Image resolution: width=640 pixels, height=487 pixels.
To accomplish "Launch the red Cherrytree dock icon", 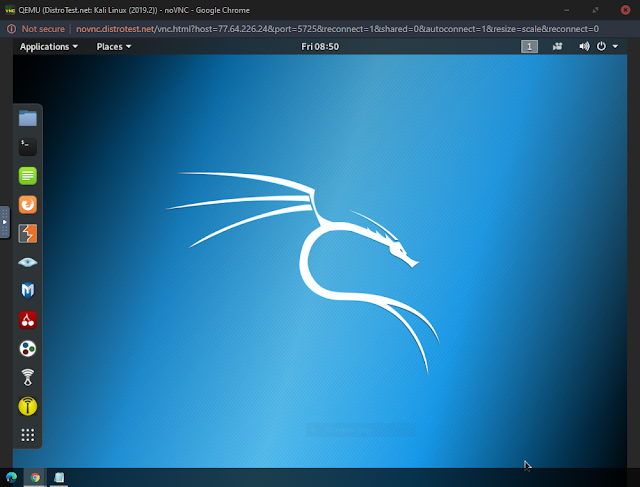I will tap(28, 320).
